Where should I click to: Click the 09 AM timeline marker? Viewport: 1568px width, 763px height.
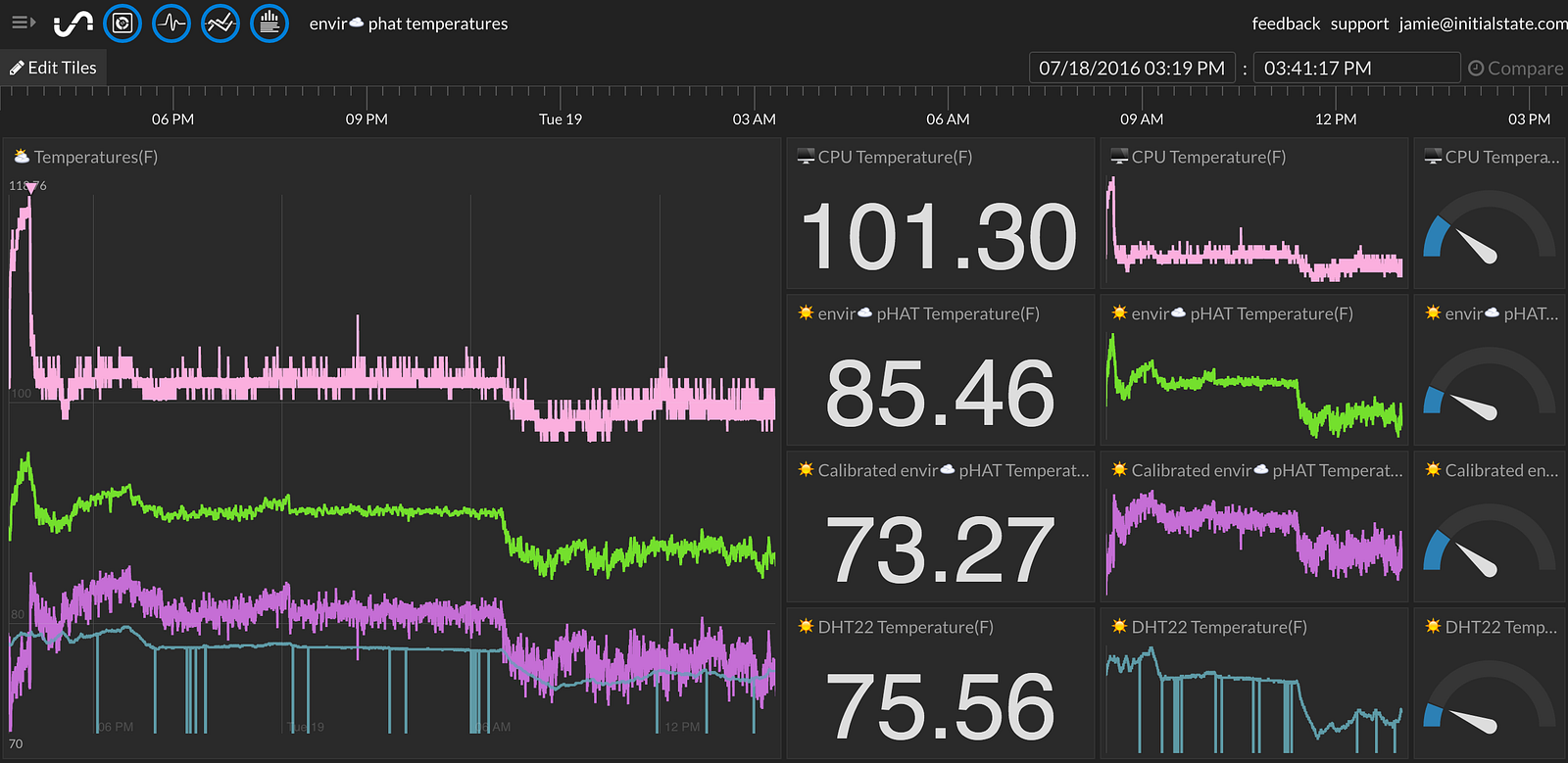[1142, 119]
